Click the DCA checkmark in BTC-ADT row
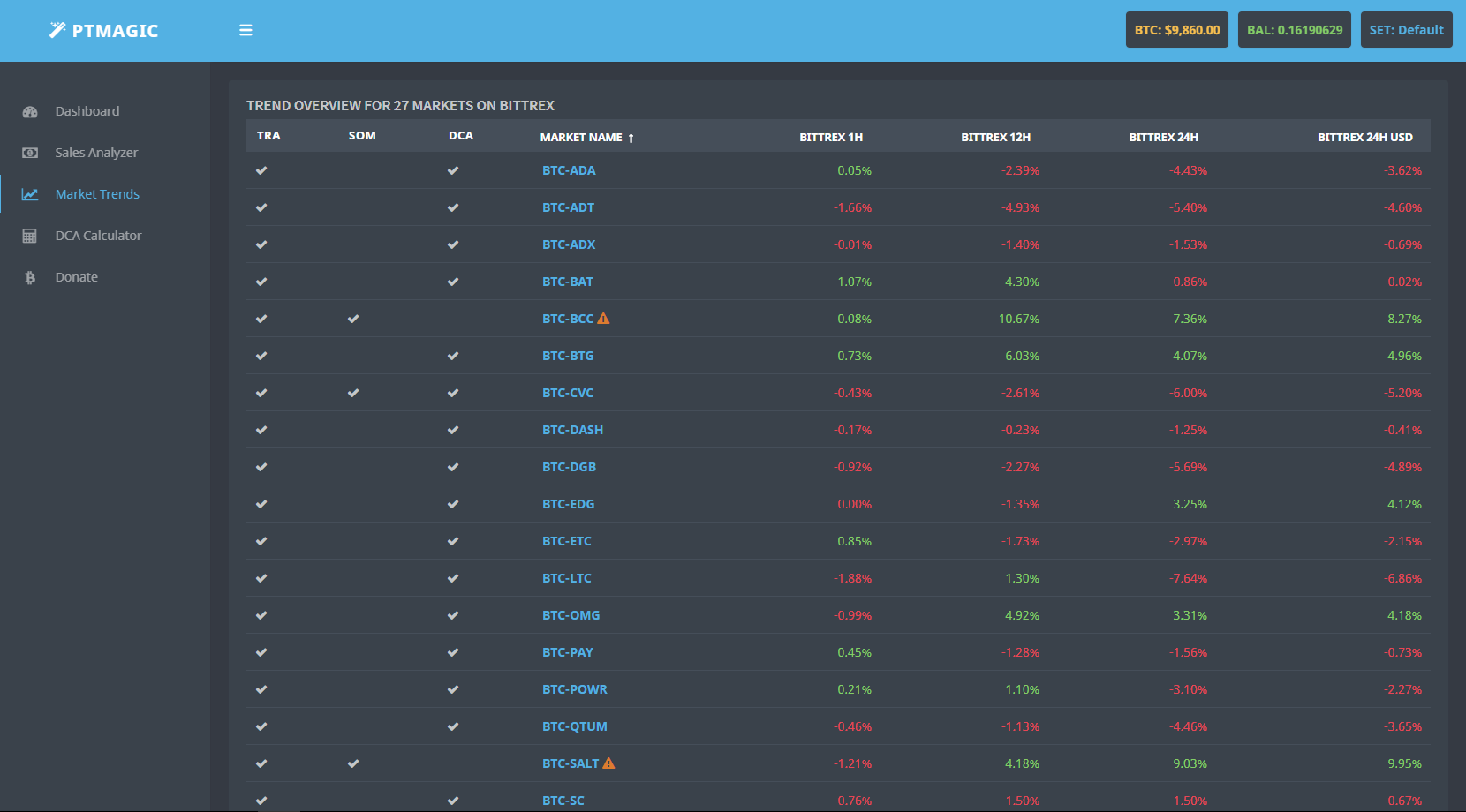 [453, 207]
